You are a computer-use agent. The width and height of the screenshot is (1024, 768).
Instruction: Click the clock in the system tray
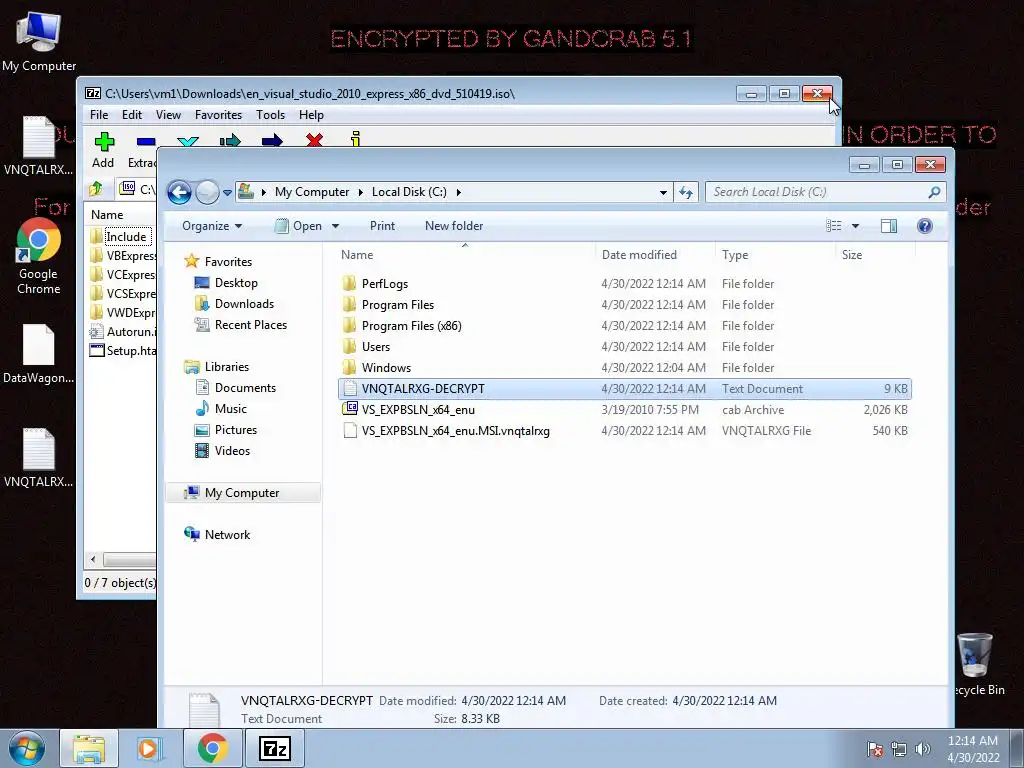[x=973, y=749]
